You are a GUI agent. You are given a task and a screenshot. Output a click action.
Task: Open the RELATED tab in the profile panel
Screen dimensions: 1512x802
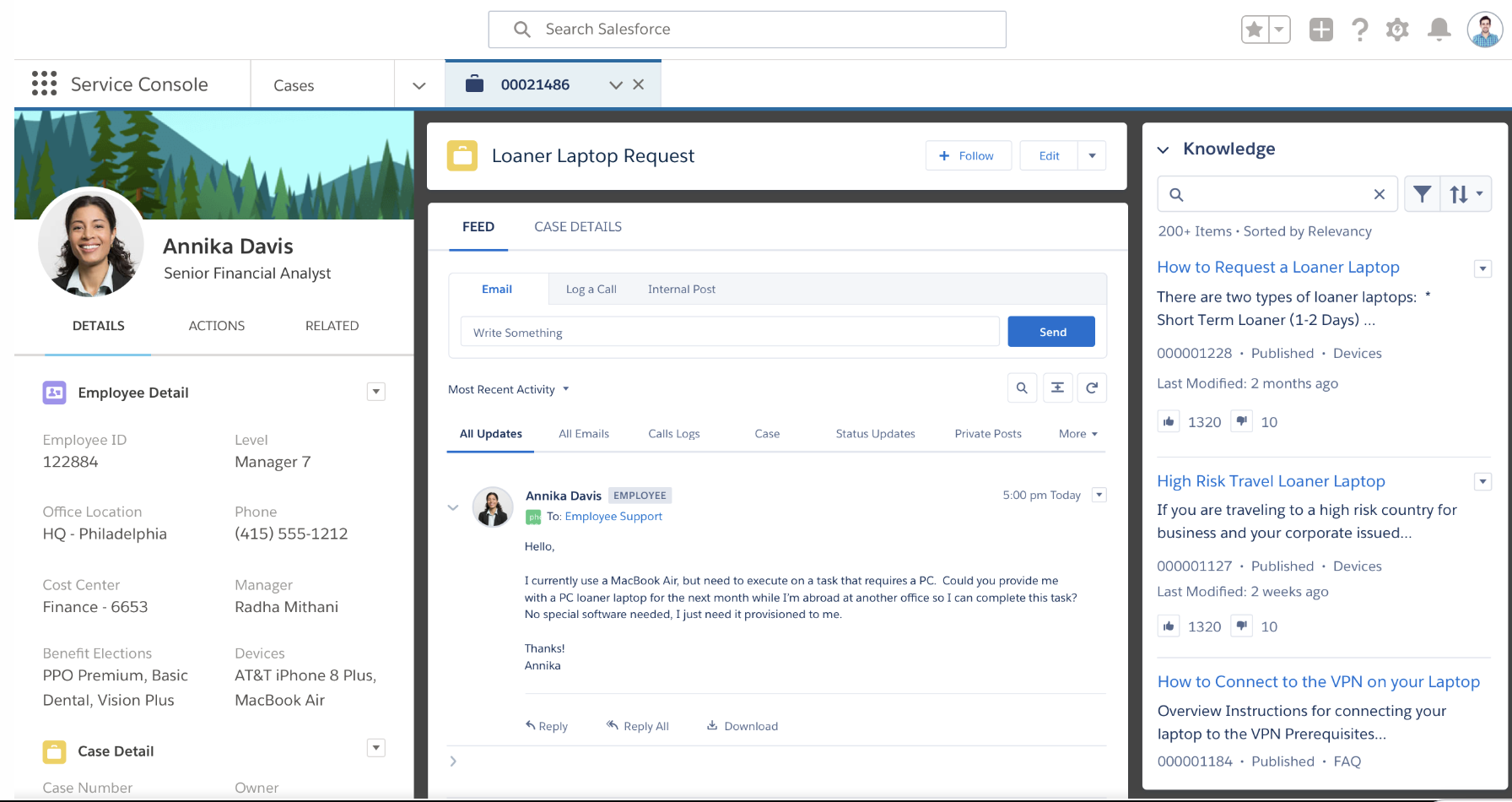[332, 326]
